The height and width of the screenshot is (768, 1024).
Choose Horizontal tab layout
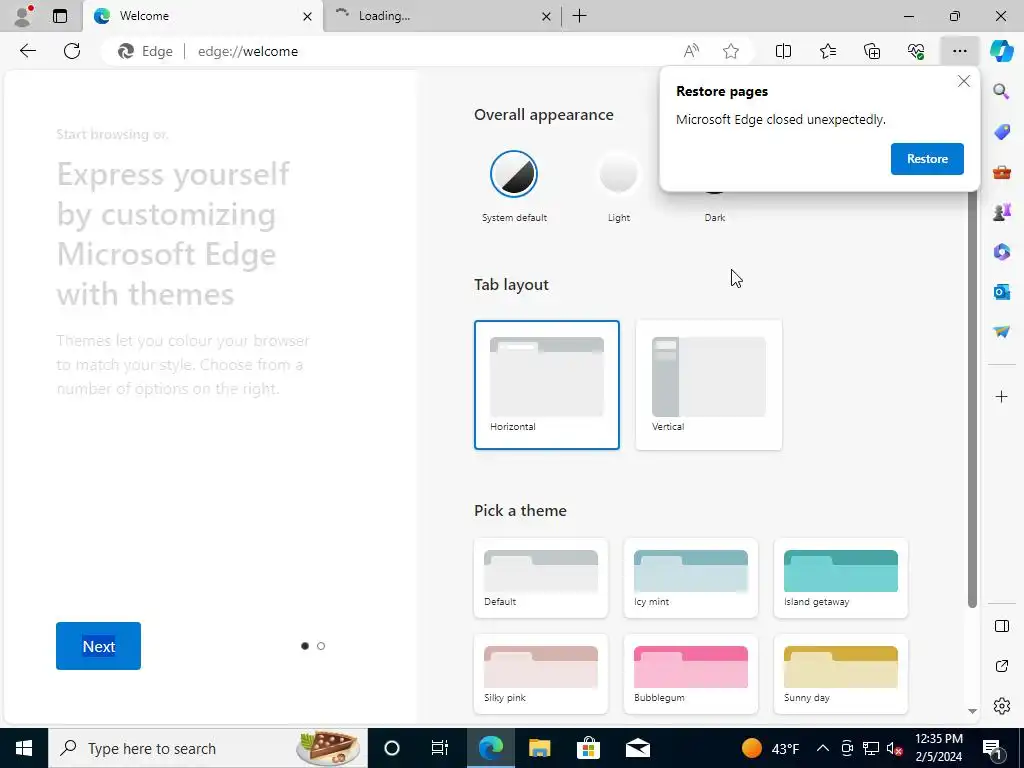coord(547,385)
